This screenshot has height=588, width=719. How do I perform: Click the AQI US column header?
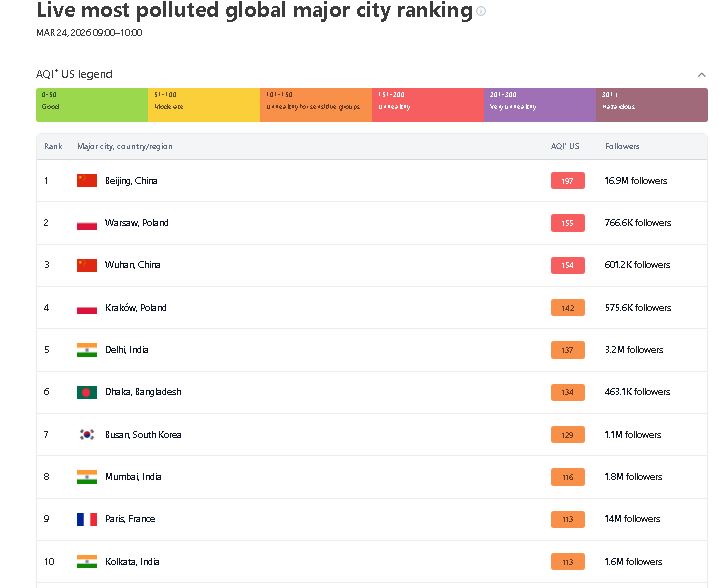tap(565, 146)
